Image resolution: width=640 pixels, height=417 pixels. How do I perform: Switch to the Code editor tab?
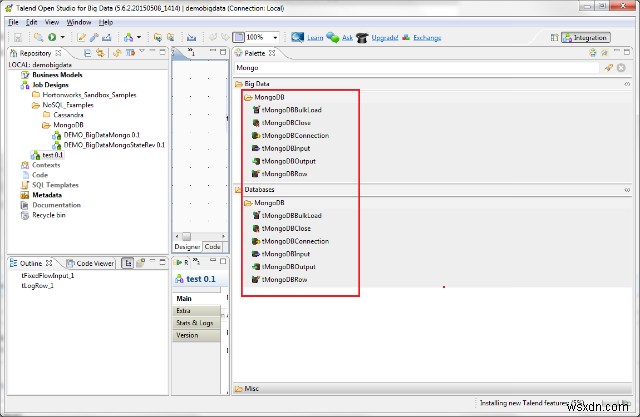pos(212,246)
